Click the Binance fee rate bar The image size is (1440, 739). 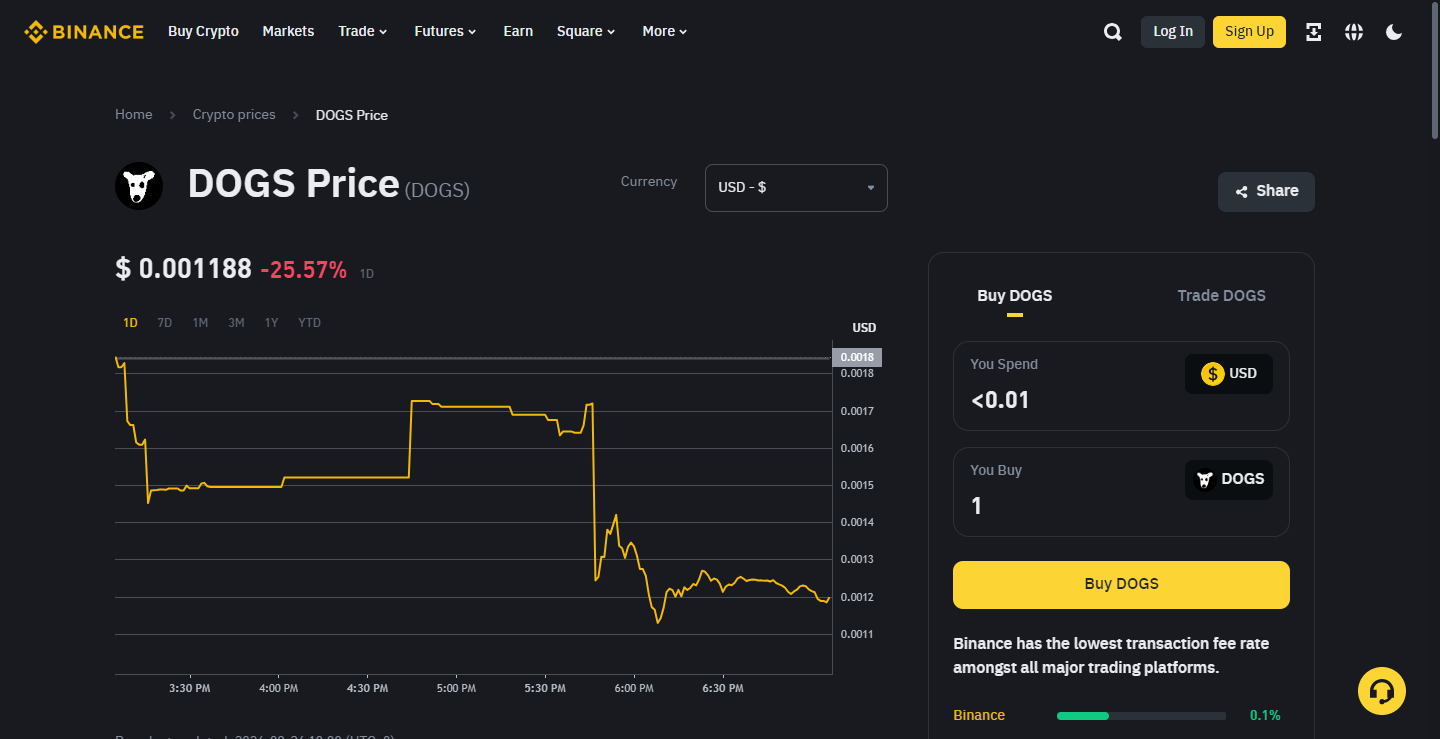pos(1141,716)
